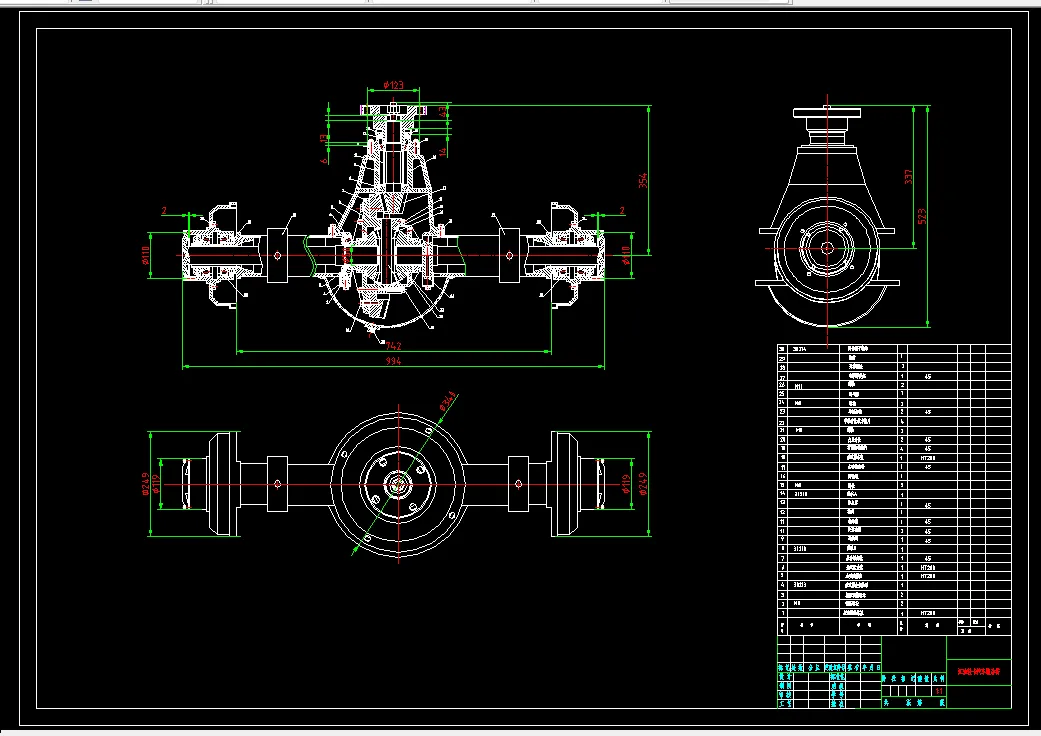Select the 43 dimension near the flange
This screenshot has height=736, width=1041.
[x=442, y=113]
